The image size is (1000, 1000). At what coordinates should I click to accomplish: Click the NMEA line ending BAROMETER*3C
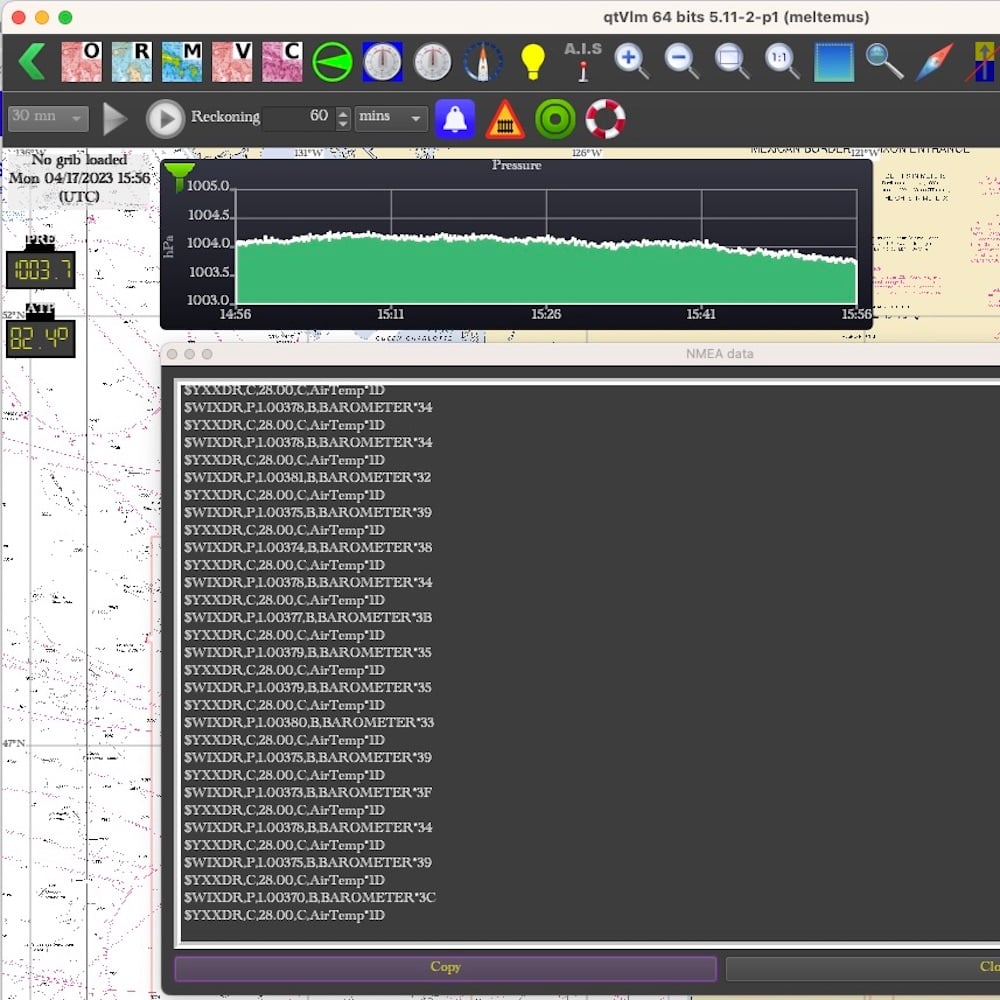click(x=309, y=897)
